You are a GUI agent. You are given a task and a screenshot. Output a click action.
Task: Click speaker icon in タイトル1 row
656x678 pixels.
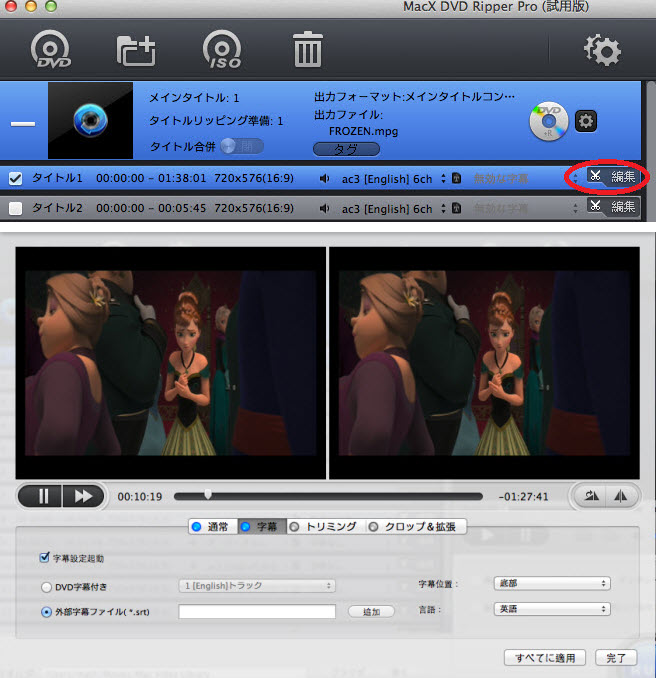[x=324, y=179]
